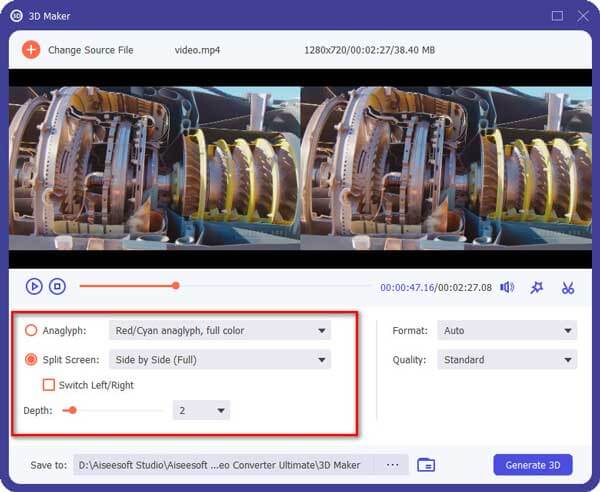The width and height of the screenshot is (600, 492).
Task: Open the output folder icon
Action: (x=426, y=464)
